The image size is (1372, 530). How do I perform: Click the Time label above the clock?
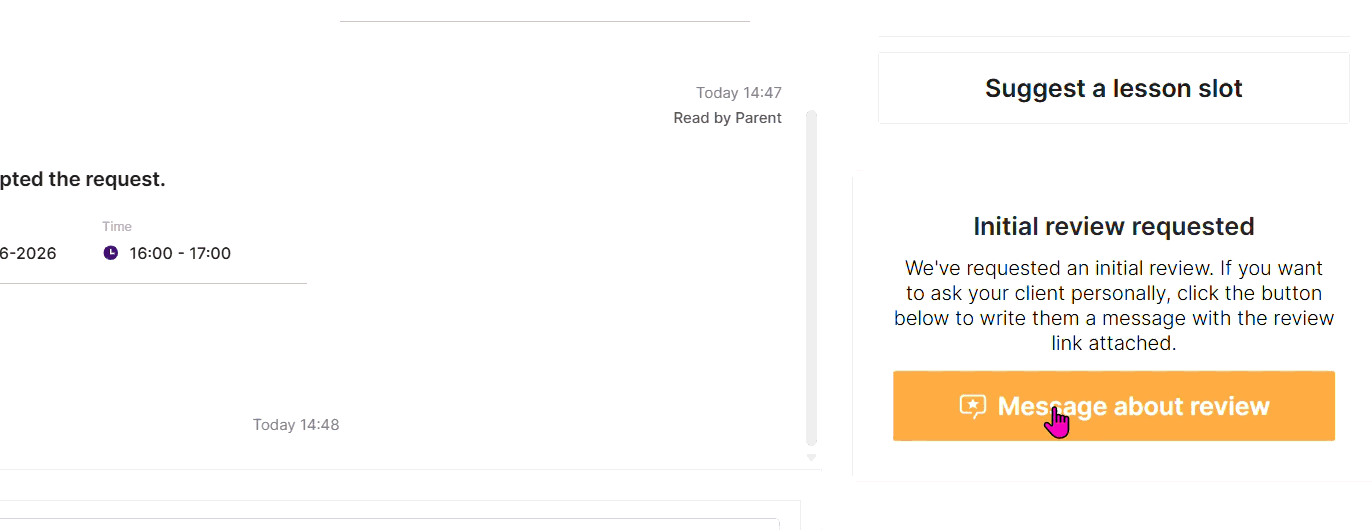pos(117,227)
